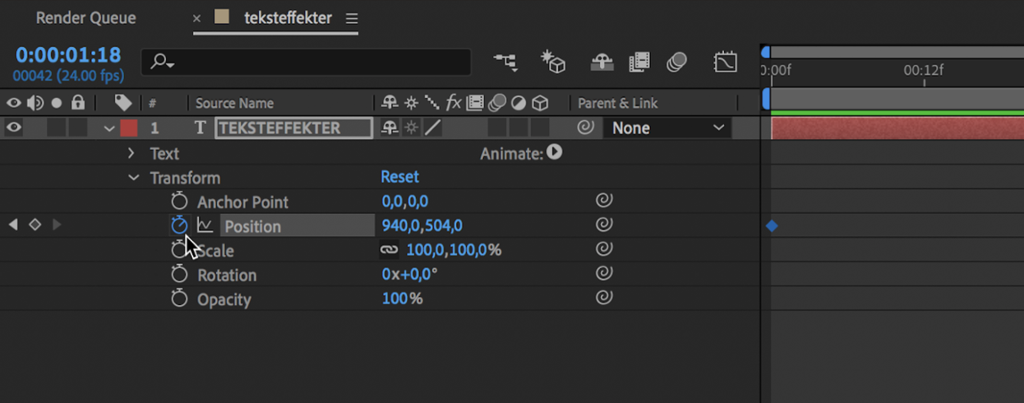Toggle Draft 3D icon in timeline toolbar

pos(553,62)
